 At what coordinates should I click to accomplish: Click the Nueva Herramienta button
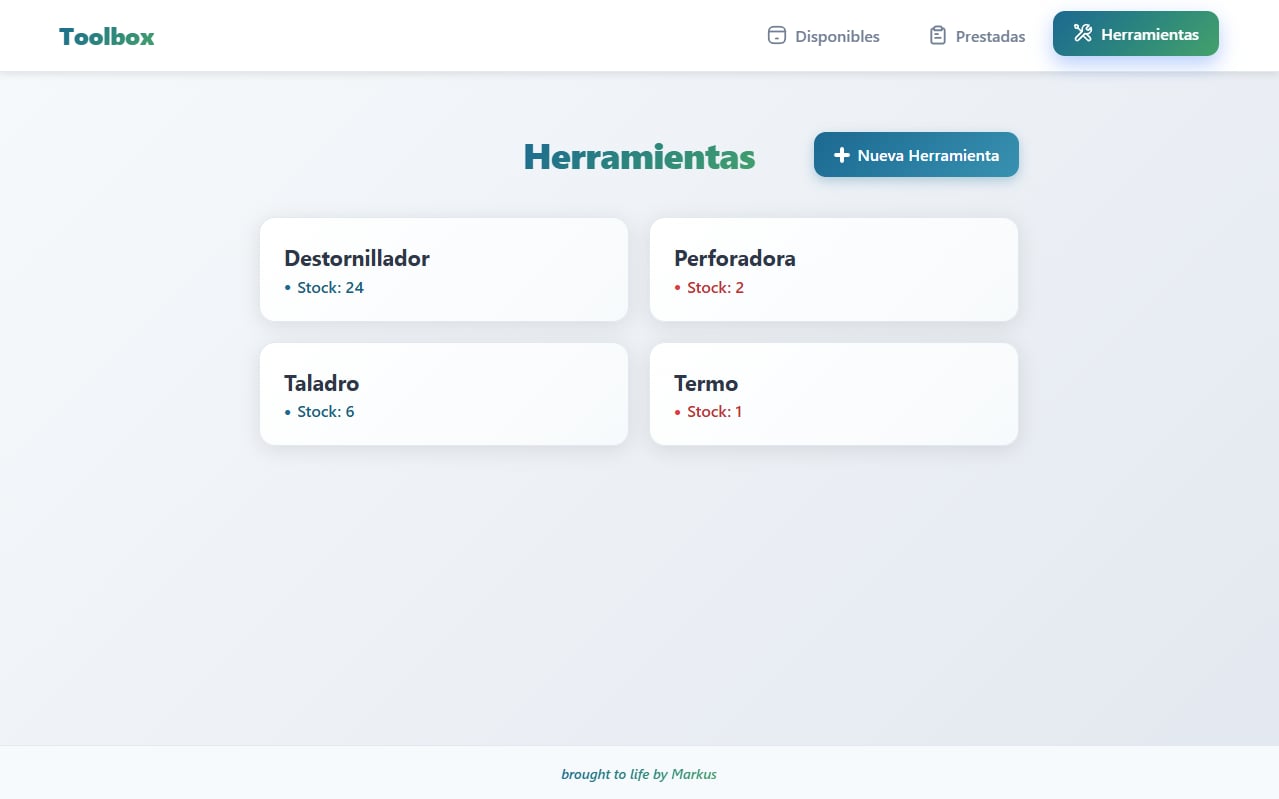pos(916,155)
